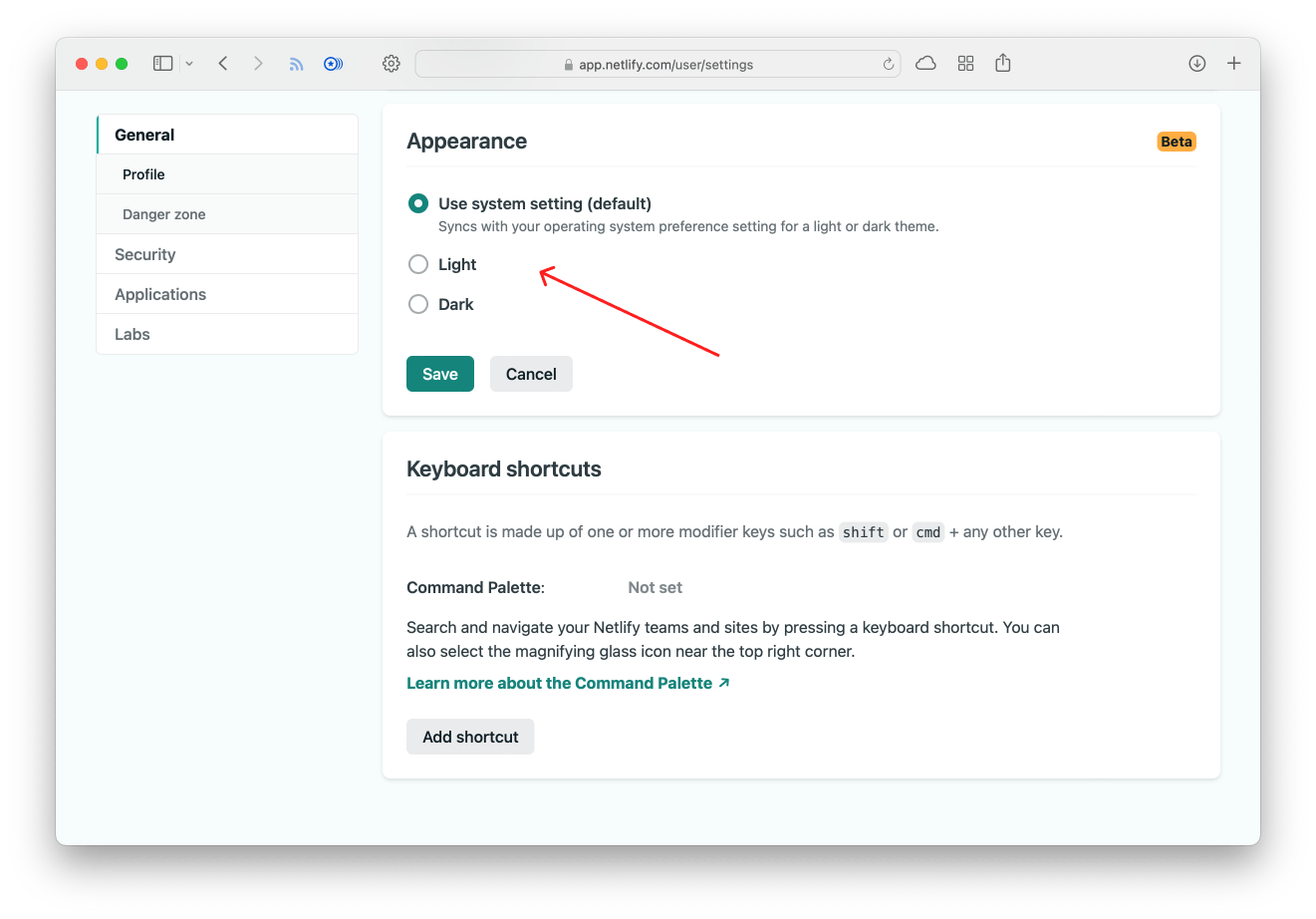This screenshot has width=1316, height=919.
Task: Click the app.netlify.com address bar
Action: (x=658, y=64)
